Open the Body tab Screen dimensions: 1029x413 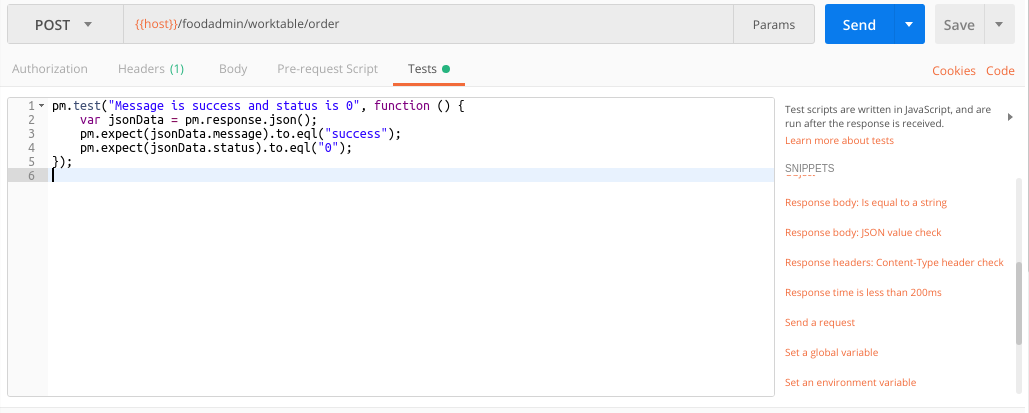pyautogui.click(x=232, y=69)
